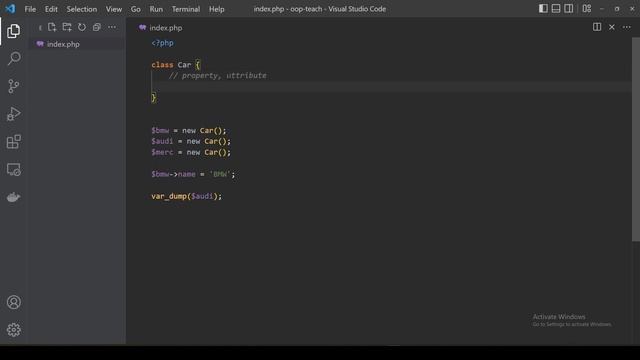Refresh the explorer file list
Image resolution: width=640 pixels, height=360 pixels.
(x=82, y=27)
